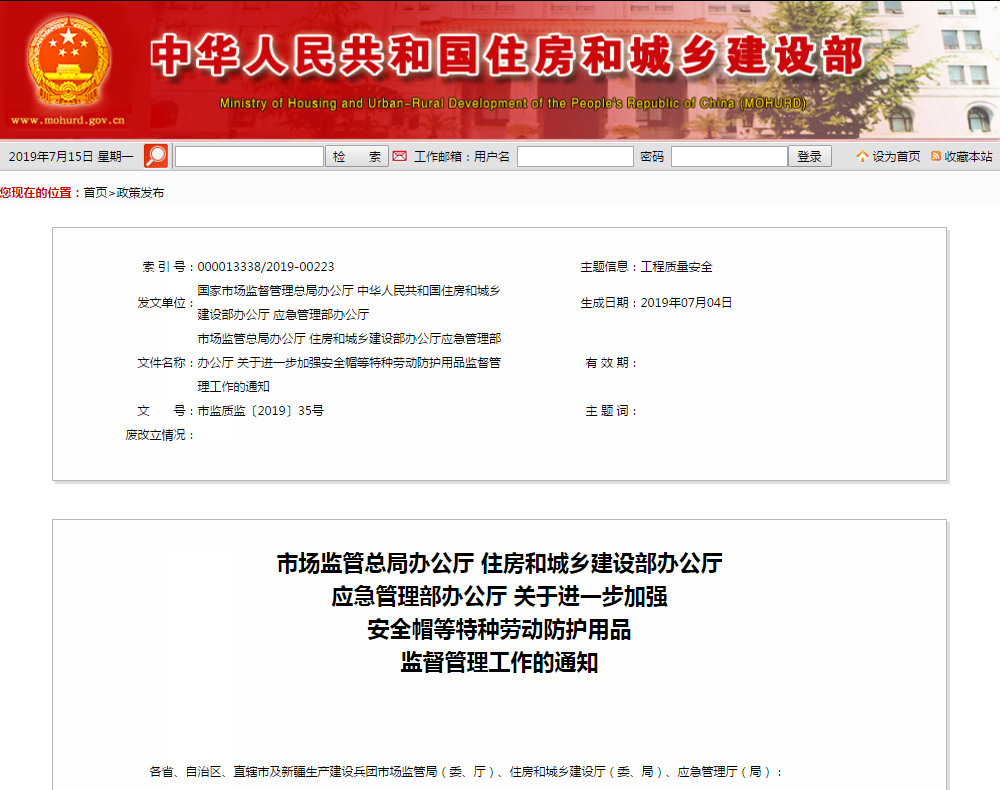Click the recipient line starting 各省、自治区

[x=466, y=772]
